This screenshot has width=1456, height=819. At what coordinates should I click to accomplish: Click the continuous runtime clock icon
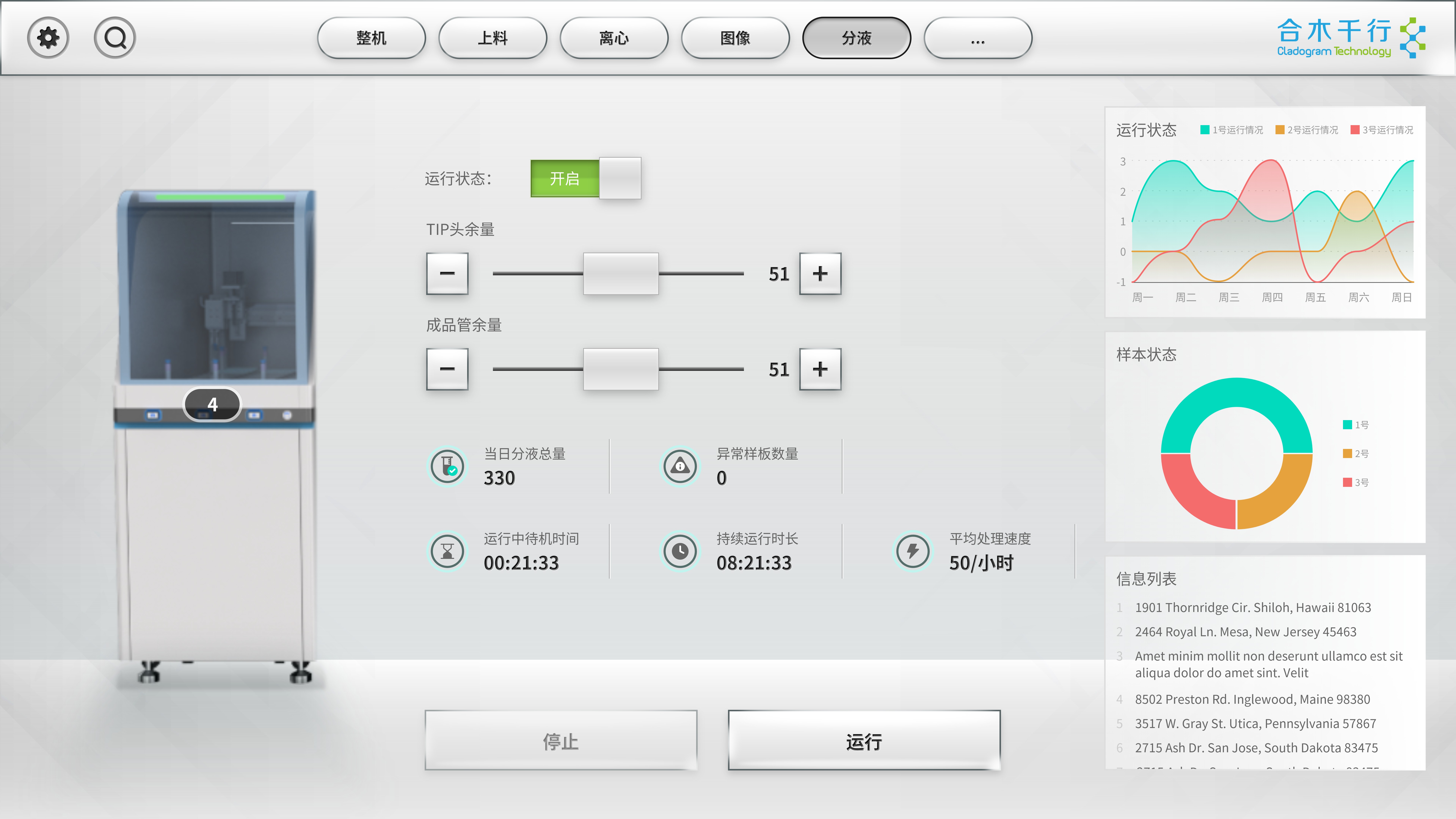[680, 551]
